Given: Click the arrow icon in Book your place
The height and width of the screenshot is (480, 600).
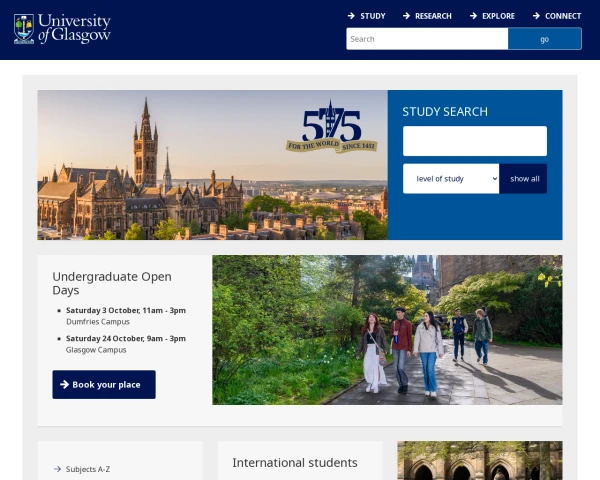Looking at the screenshot, I should pyautogui.click(x=64, y=384).
